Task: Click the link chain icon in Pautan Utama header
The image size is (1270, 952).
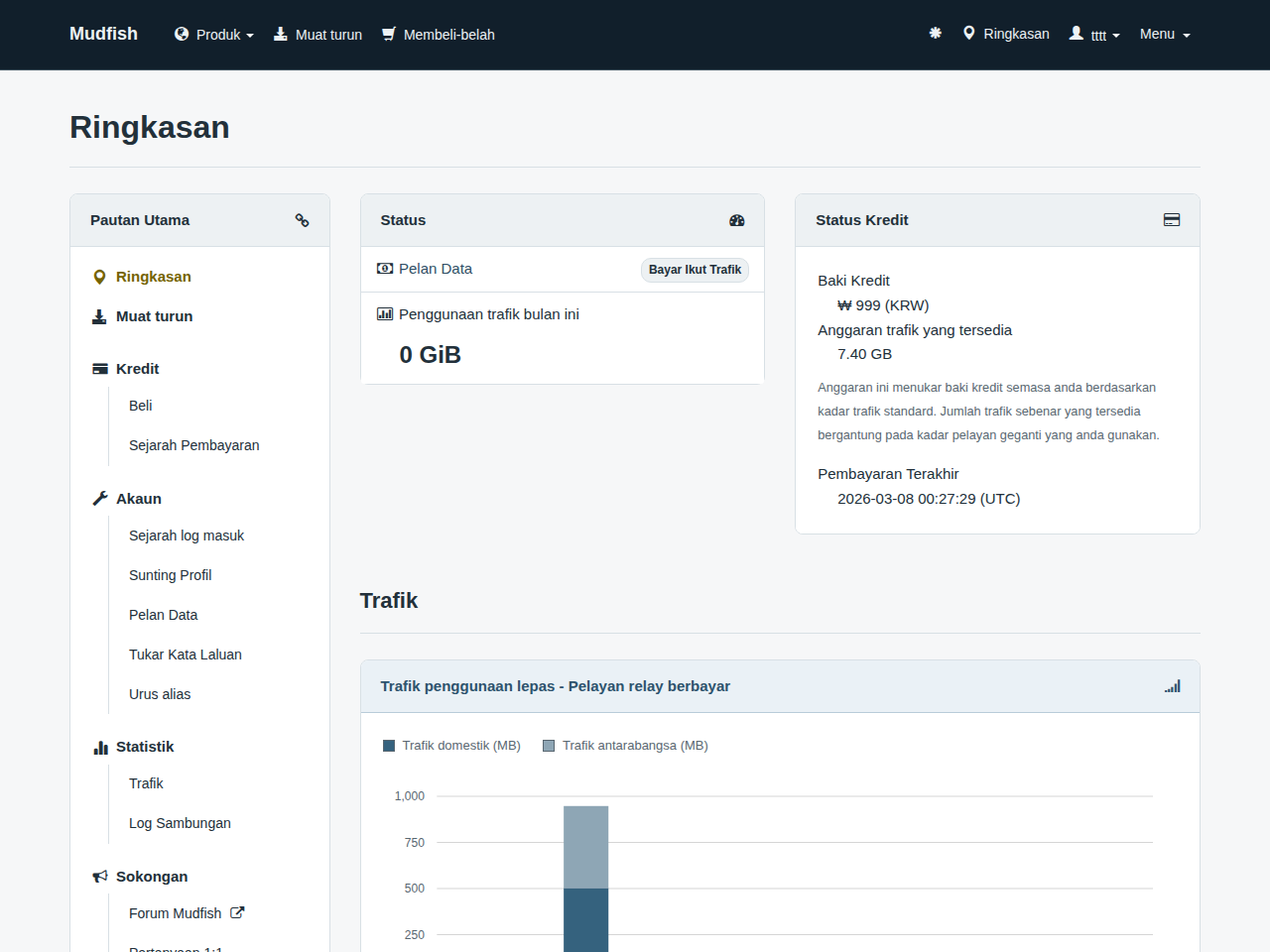Action: tap(303, 220)
